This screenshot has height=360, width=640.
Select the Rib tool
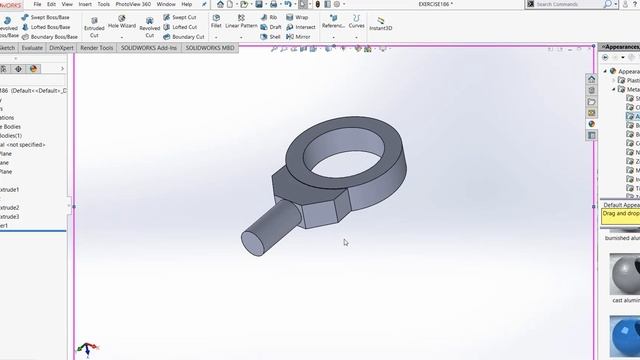[x=269, y=17]
